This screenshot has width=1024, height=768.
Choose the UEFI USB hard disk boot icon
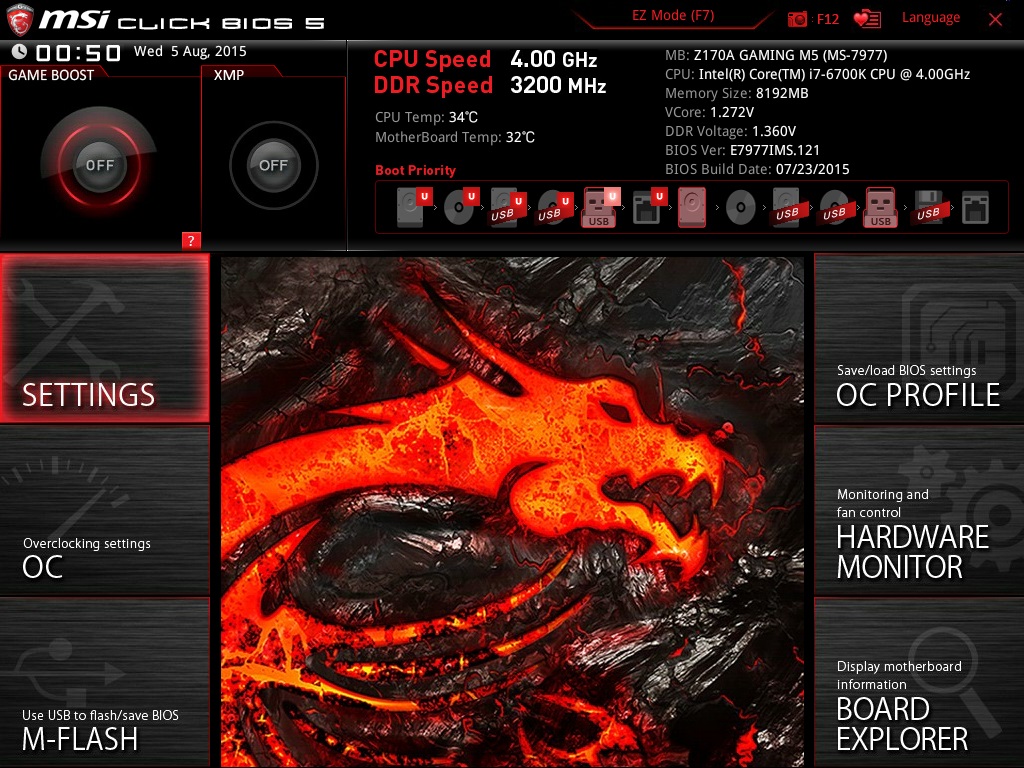[x=508, y=207]
